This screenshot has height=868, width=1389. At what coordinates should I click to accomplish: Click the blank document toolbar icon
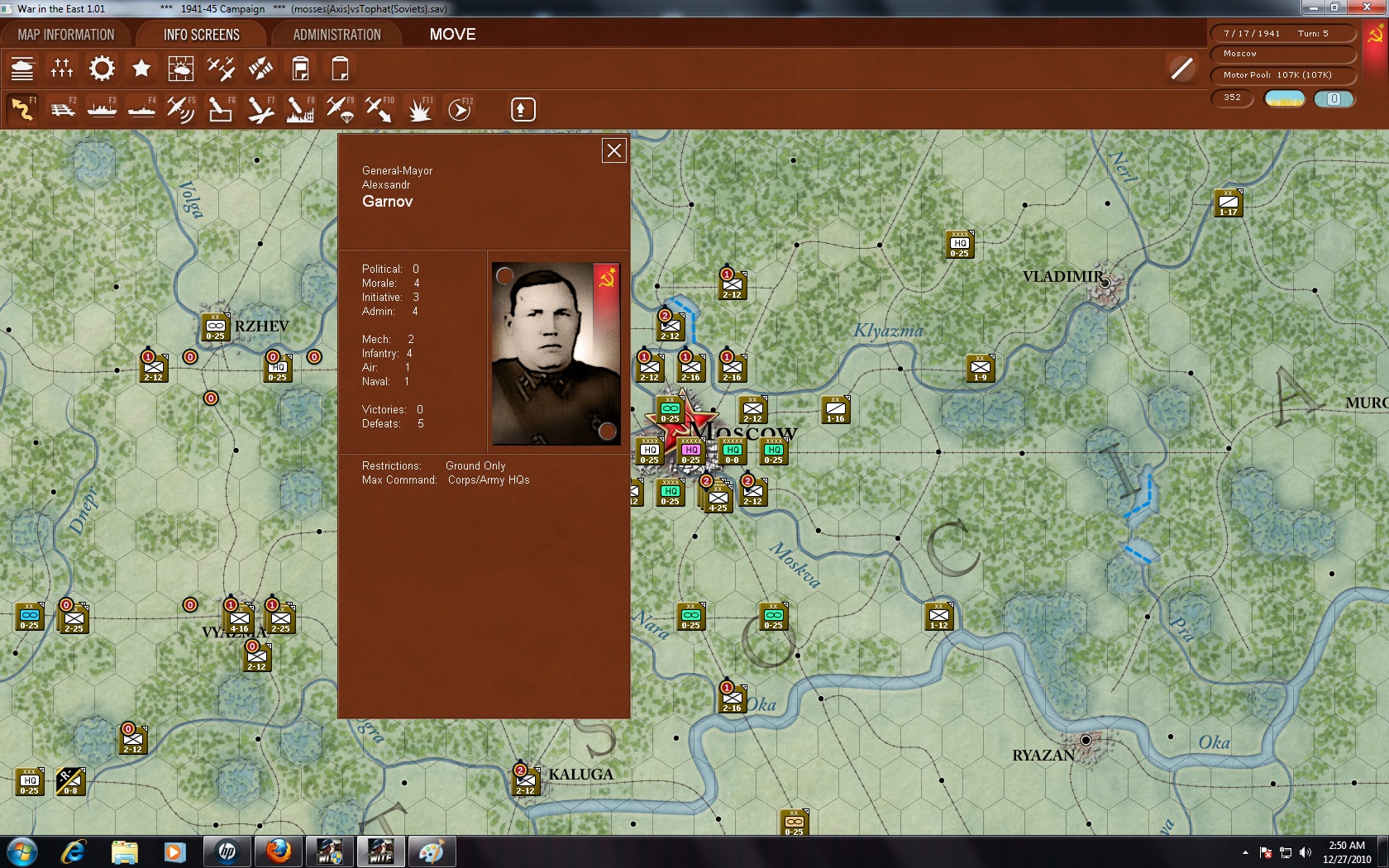point(340,69)
